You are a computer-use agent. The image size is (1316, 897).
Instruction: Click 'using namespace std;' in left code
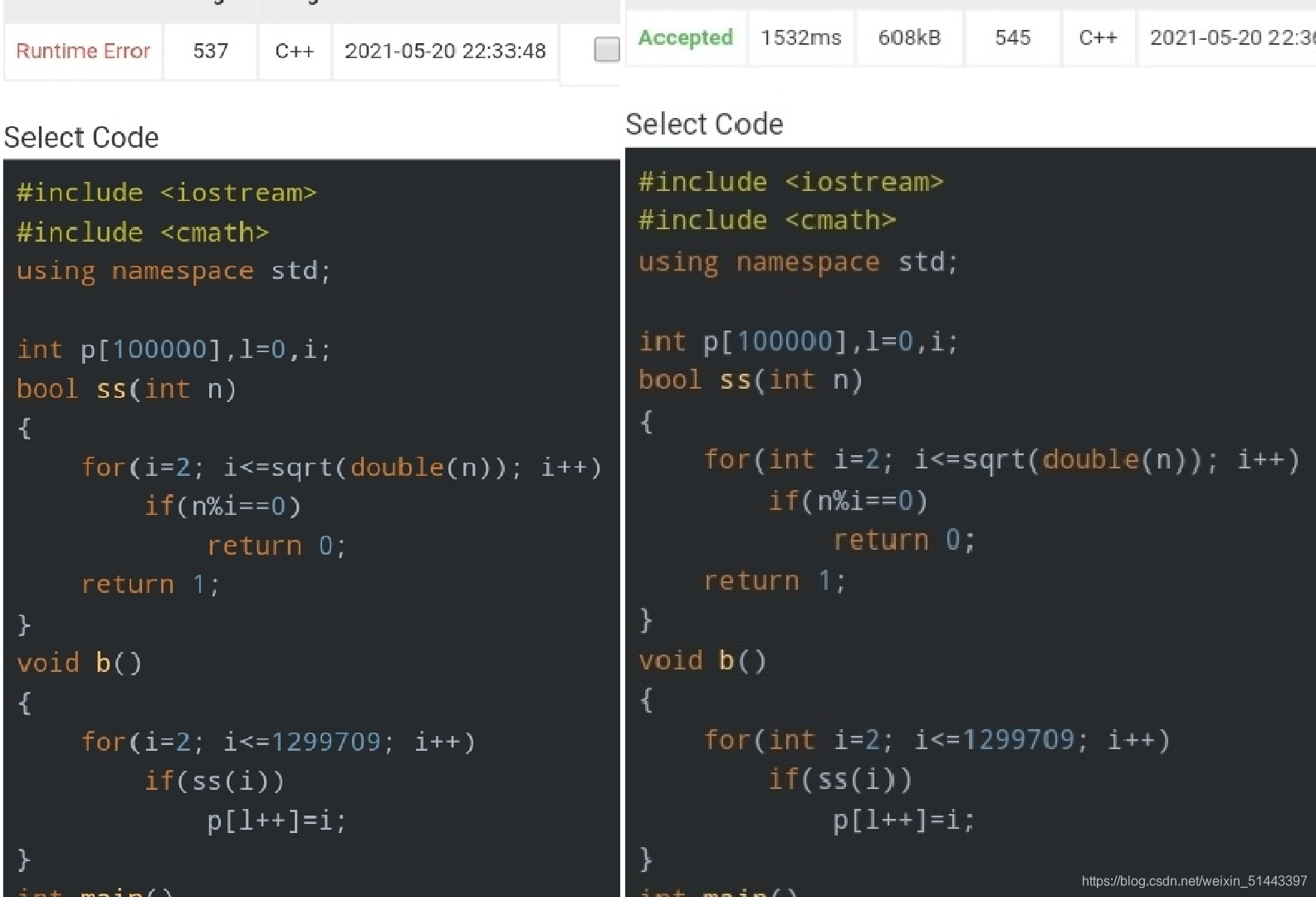tap(174, 272)
